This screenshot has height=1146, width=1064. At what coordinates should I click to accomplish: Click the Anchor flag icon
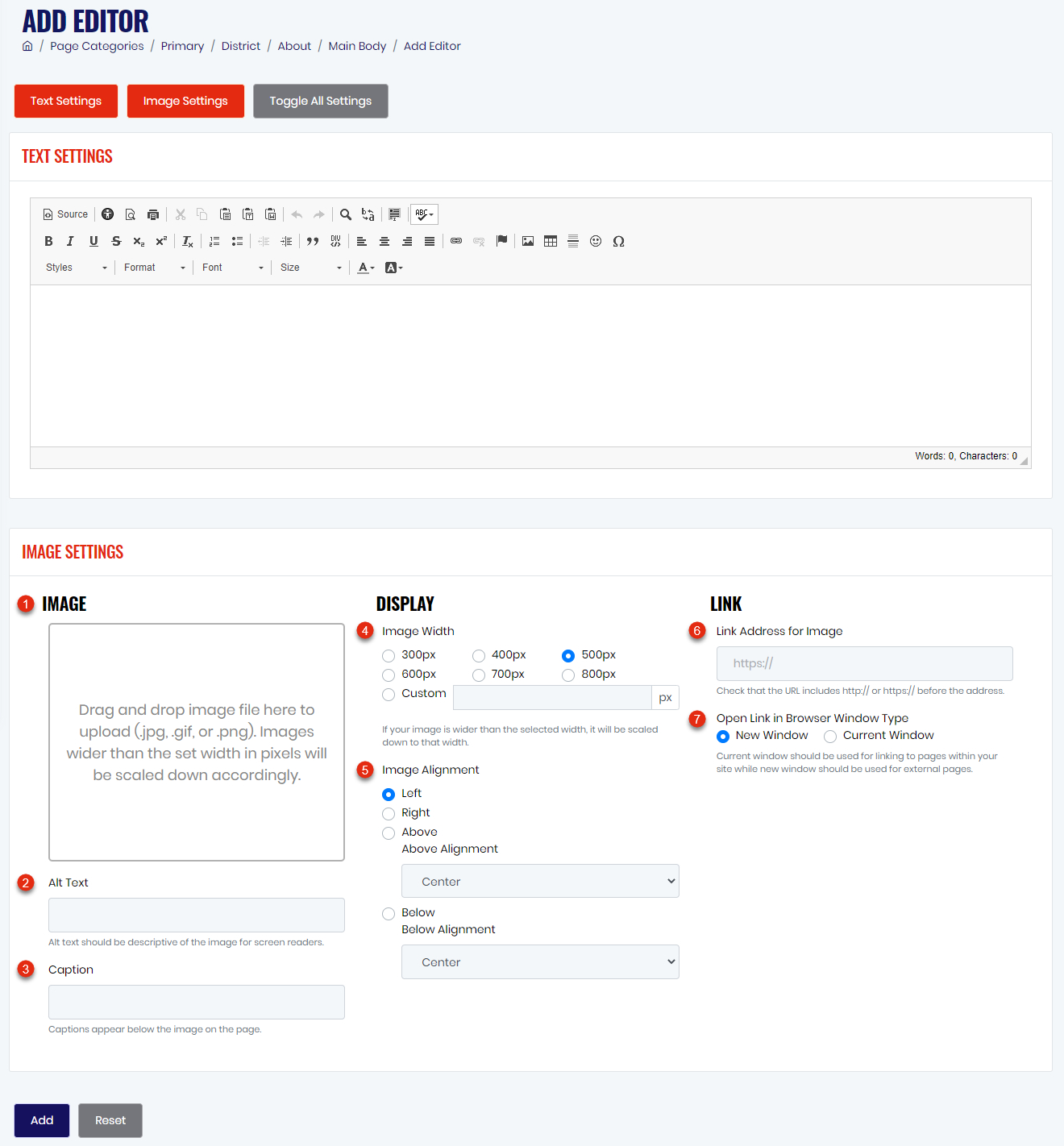click(501, 241)
